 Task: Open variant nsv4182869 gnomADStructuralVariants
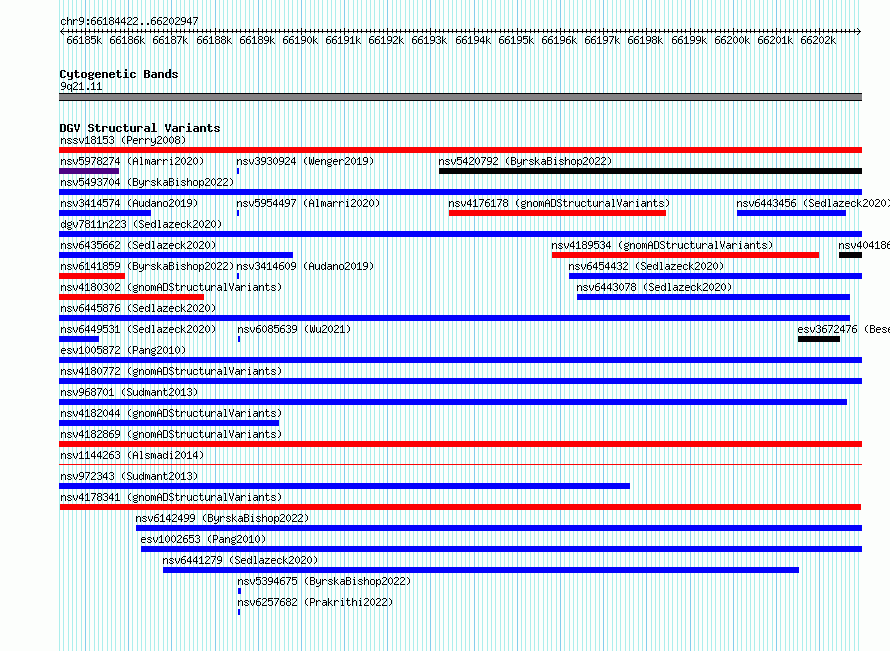[x=171, y=434]
